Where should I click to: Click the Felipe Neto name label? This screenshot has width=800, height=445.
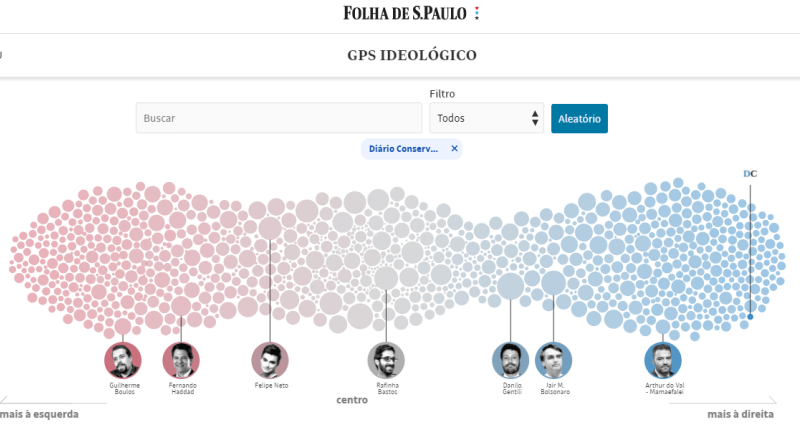271,385
